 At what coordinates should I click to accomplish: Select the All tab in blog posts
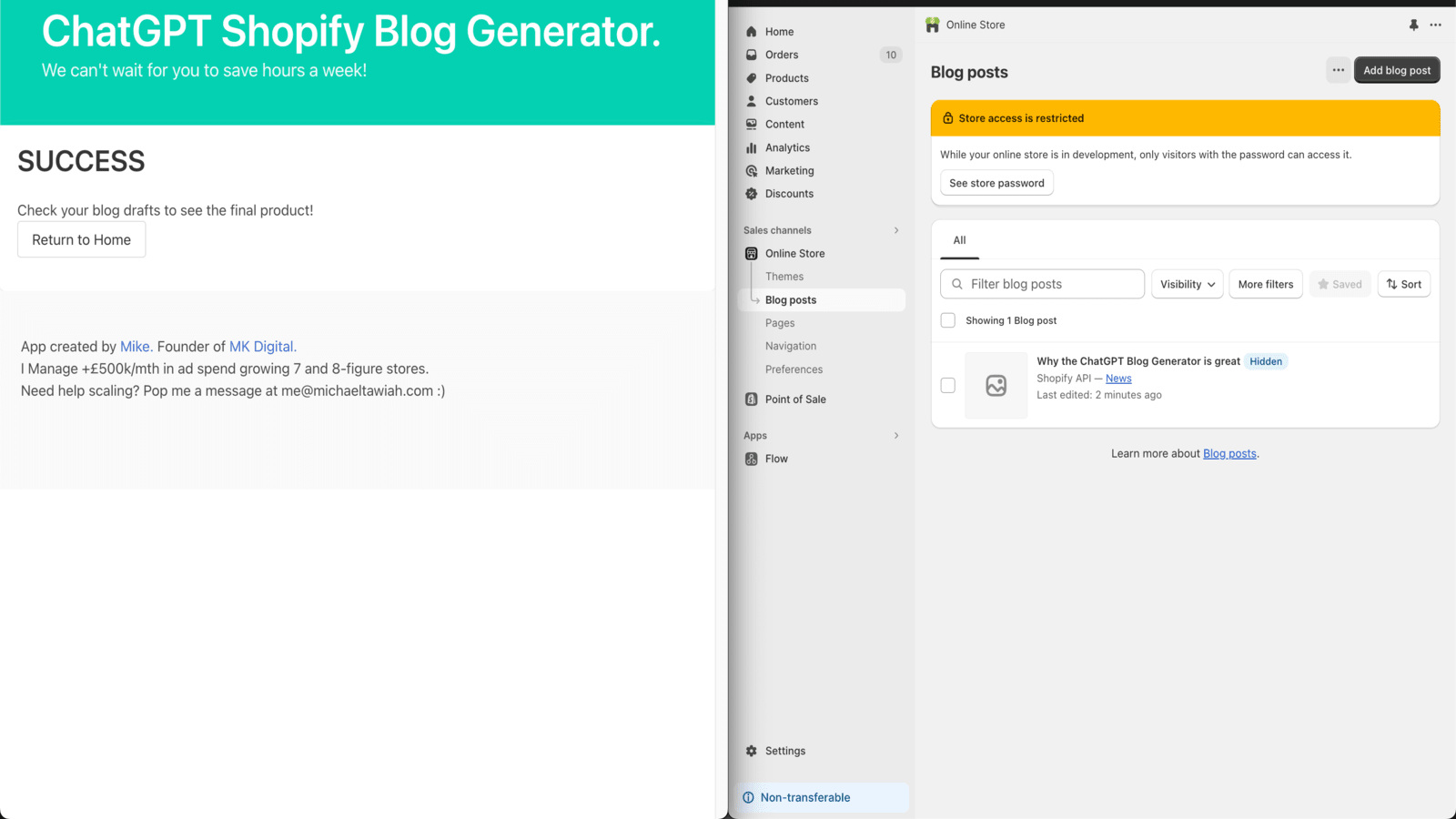959,240
